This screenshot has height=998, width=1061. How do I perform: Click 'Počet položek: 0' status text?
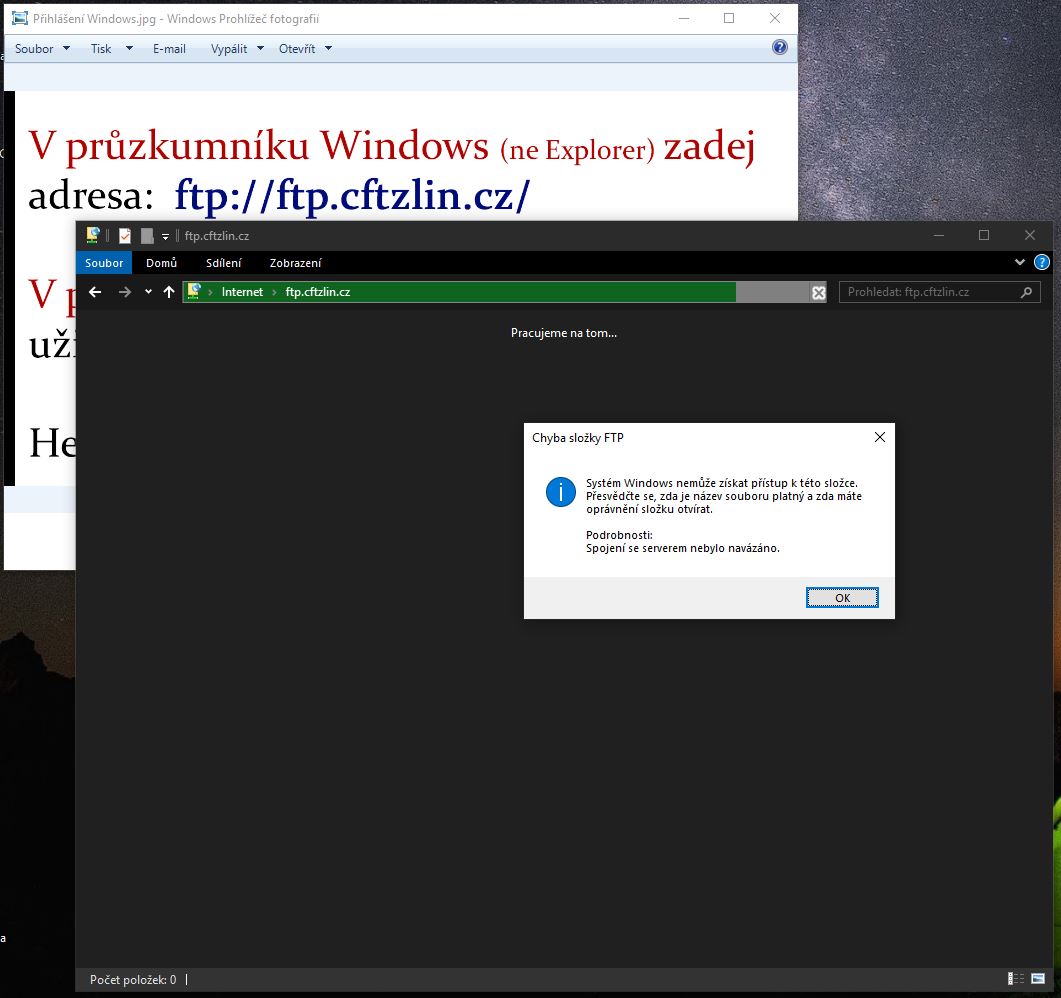point(133,979)
